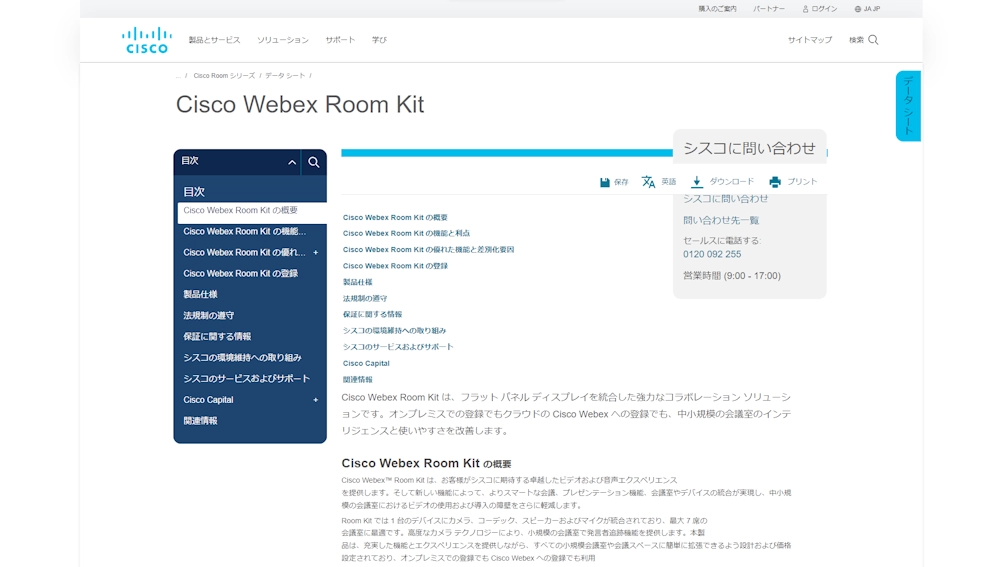This screenshot has height=567, width=1000.
Task: Click the 0120 092 255 phone number link
Action: pos(712,254)
